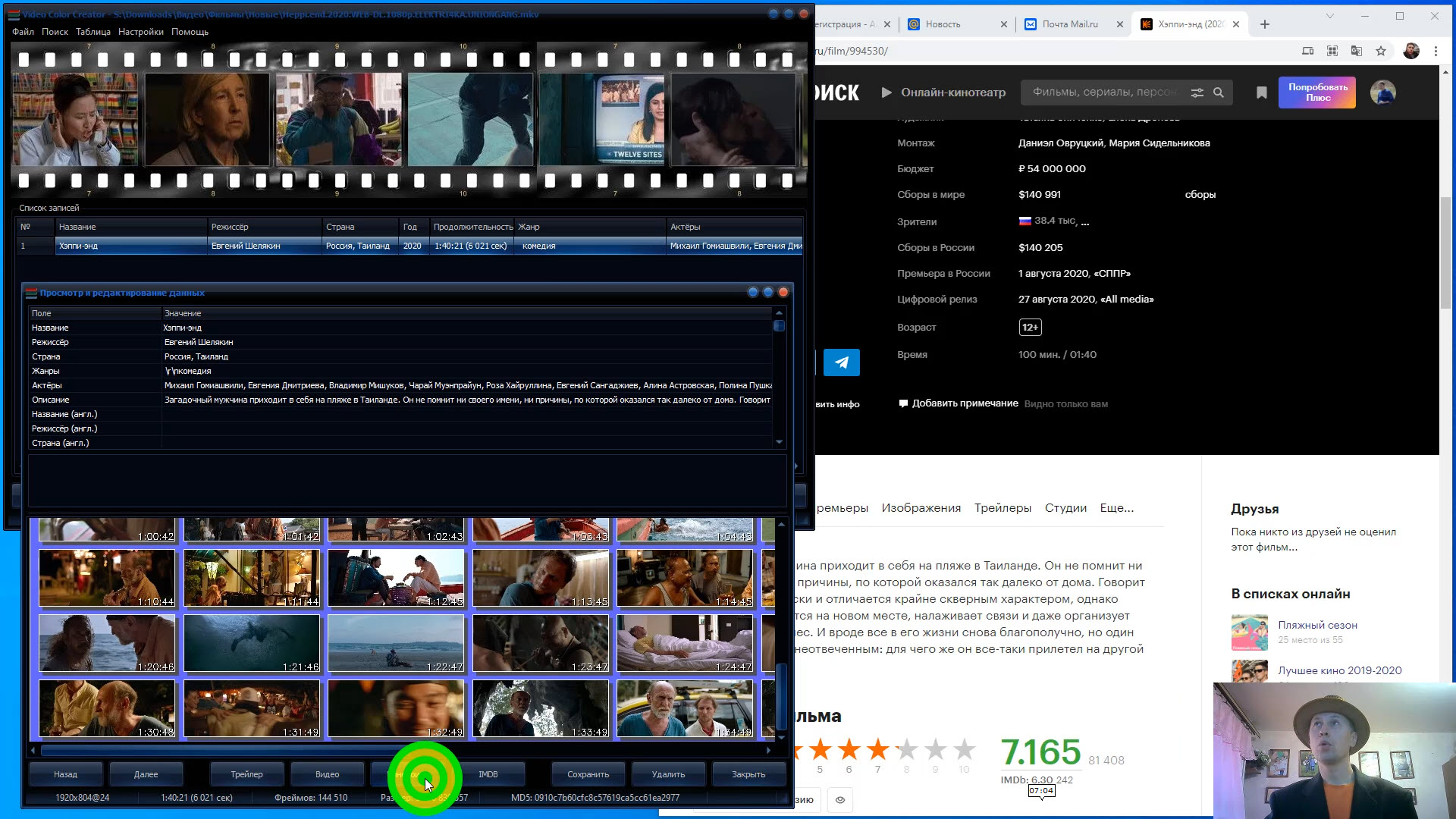Open the bookmarks ribbon icon
1456x819 pixels.
coord(1261,93)
